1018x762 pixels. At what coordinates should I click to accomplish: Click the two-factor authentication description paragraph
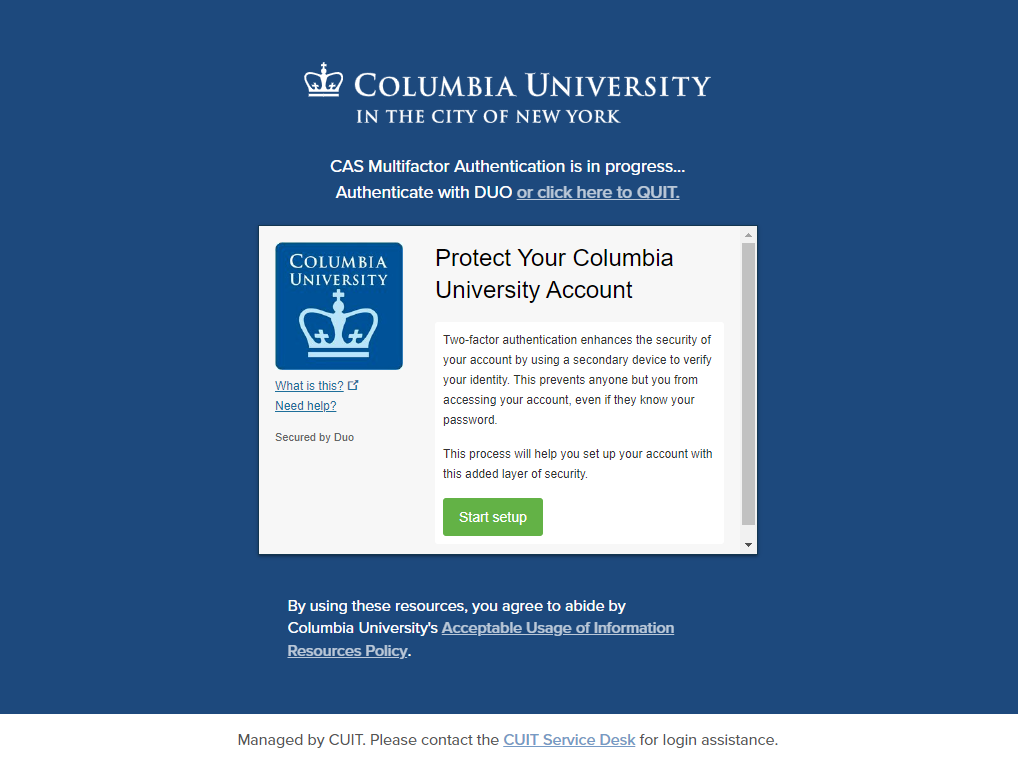(x=577, y=380)
